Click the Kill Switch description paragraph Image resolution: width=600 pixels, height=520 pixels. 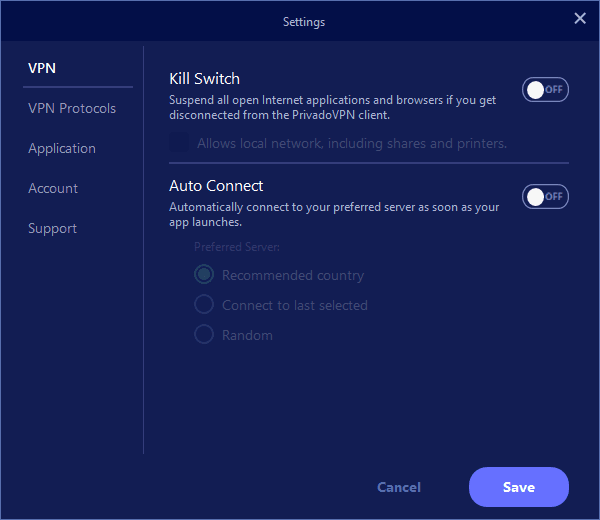(x=333, y=107)
